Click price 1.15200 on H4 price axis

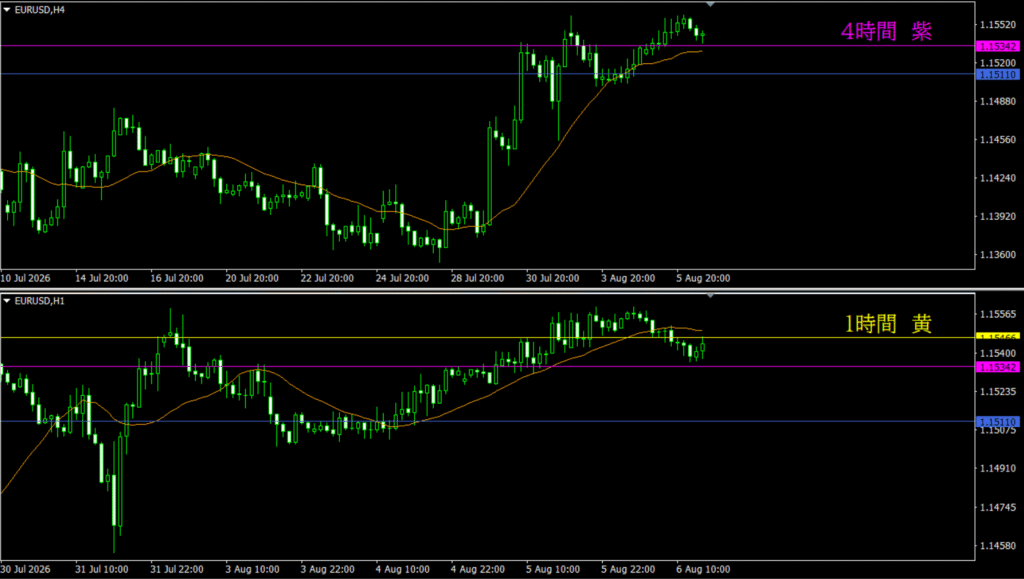997,63
